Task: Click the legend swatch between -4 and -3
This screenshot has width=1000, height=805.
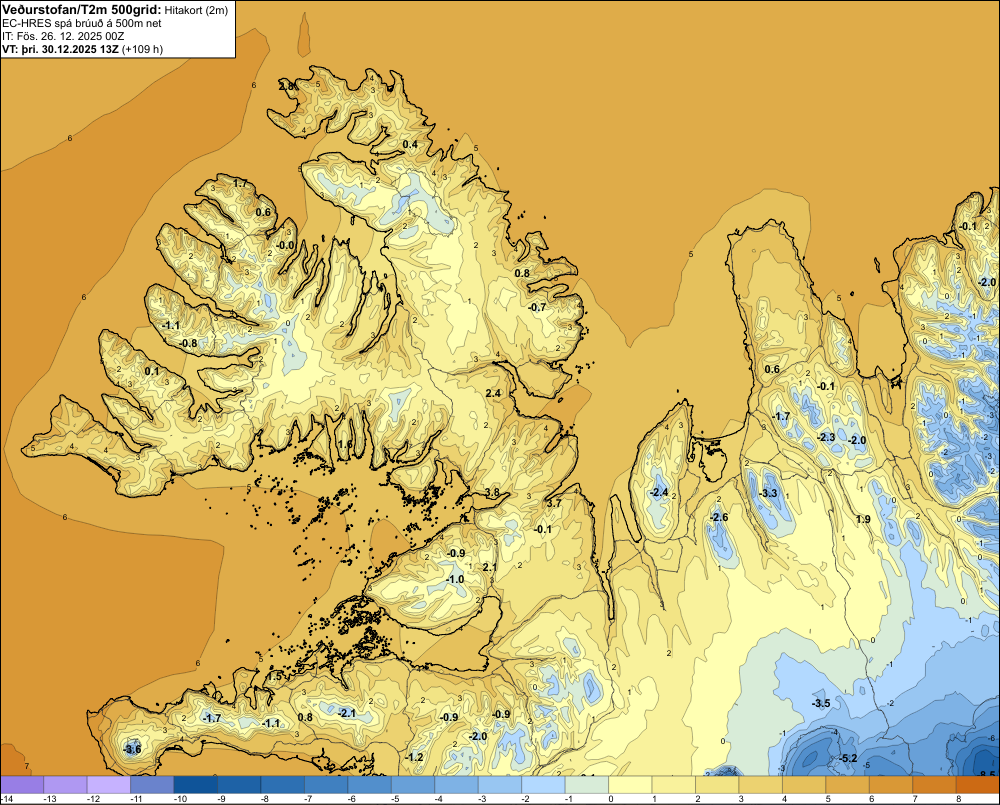Action: click(x=456, y=785)
